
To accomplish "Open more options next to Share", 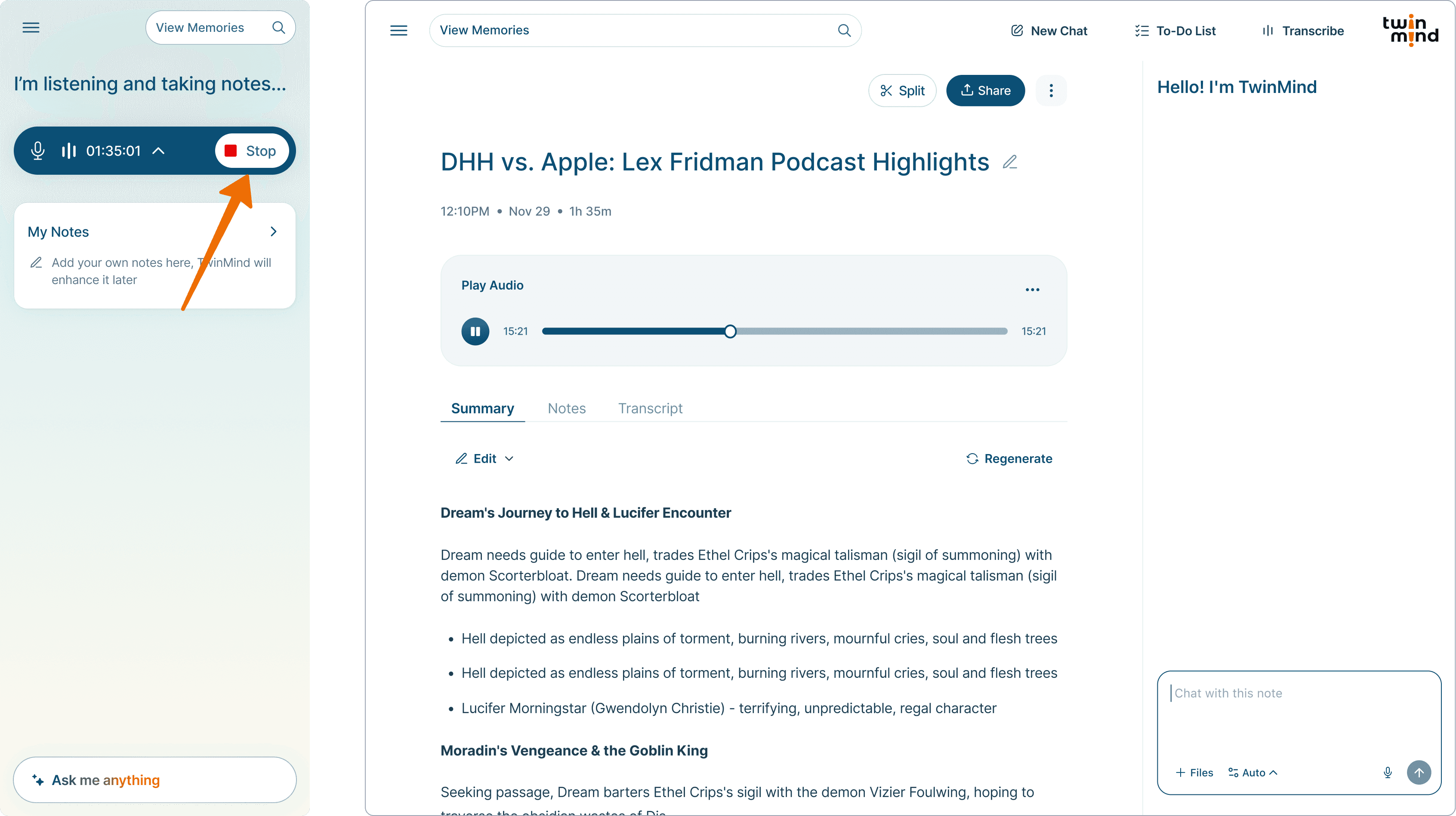I will [1051, 90].
